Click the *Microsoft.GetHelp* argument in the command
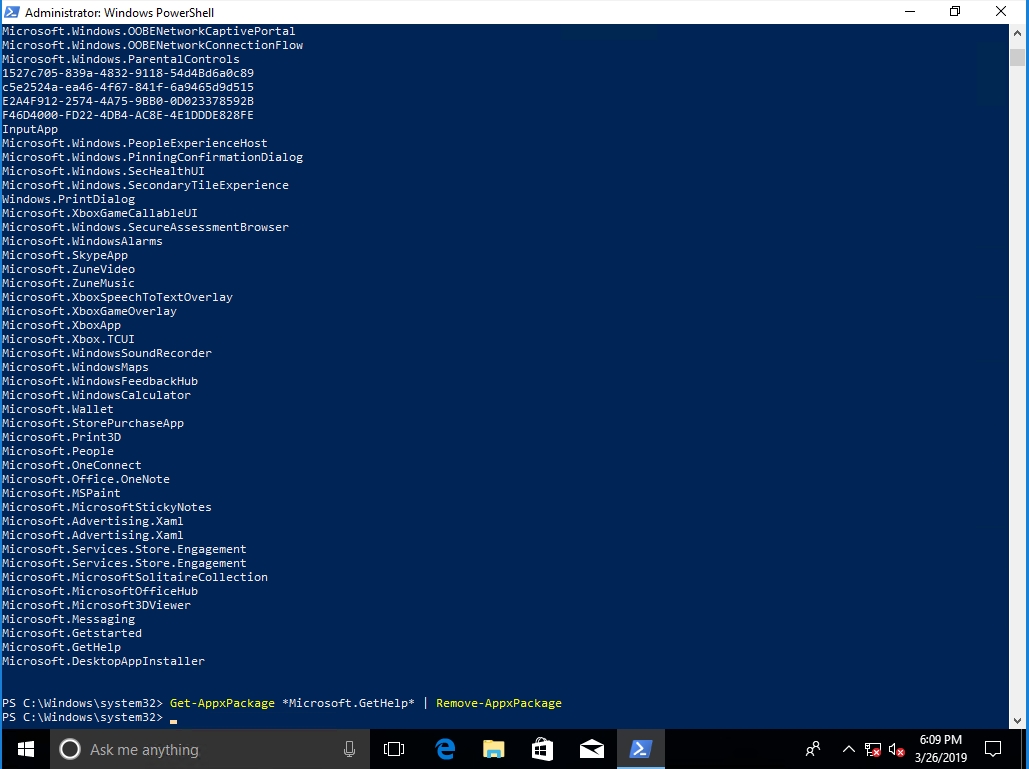This screenshot has height=769, width=1029. pyautogui.click(x=348, y=703)
